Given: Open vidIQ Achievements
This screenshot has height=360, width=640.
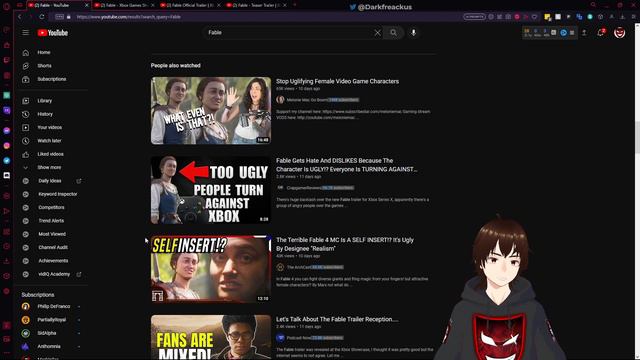Looking at the screenshot, I should pos(53,261).
